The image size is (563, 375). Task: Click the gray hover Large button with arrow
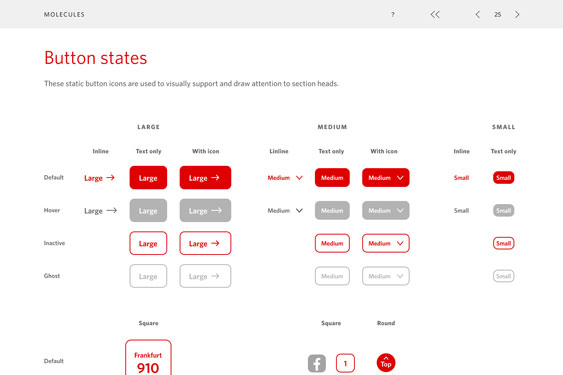tap(205, 210)
